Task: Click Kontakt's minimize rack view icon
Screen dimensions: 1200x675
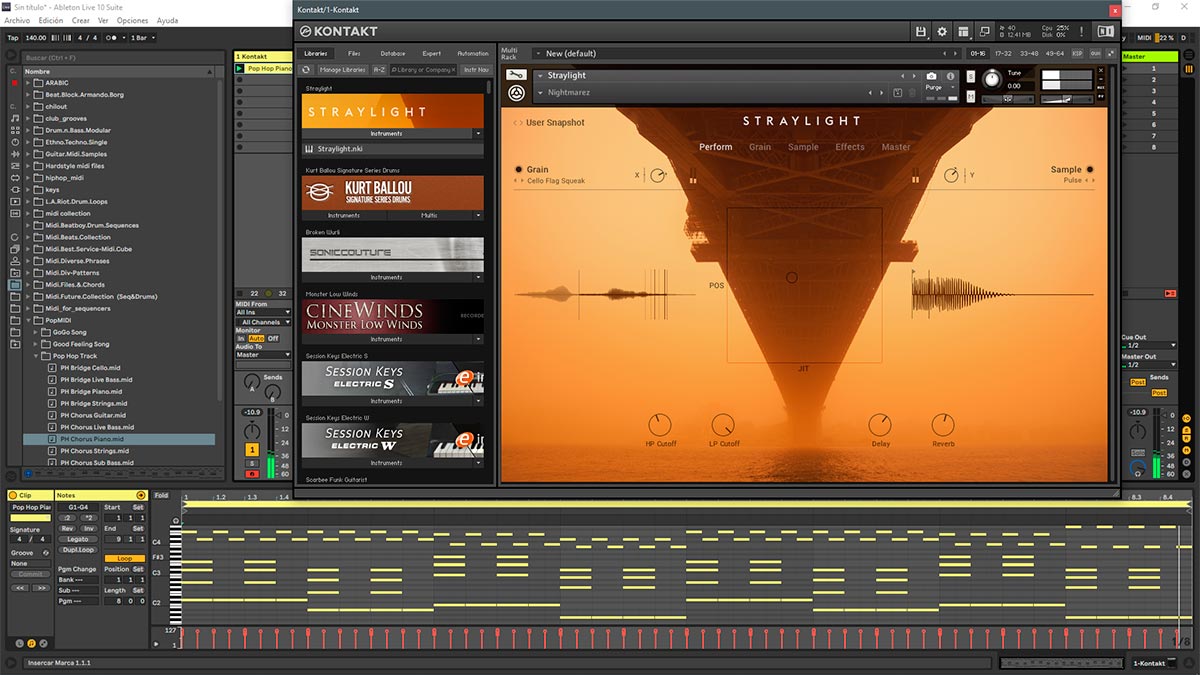Action: click(985, 32)
